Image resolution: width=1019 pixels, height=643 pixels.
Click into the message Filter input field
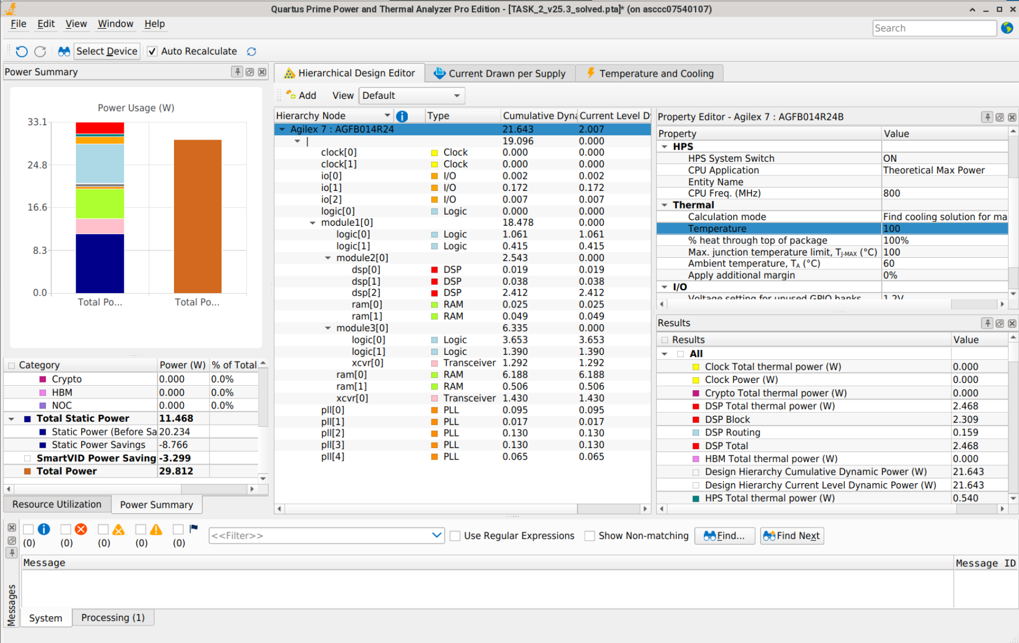coord(318,536)
